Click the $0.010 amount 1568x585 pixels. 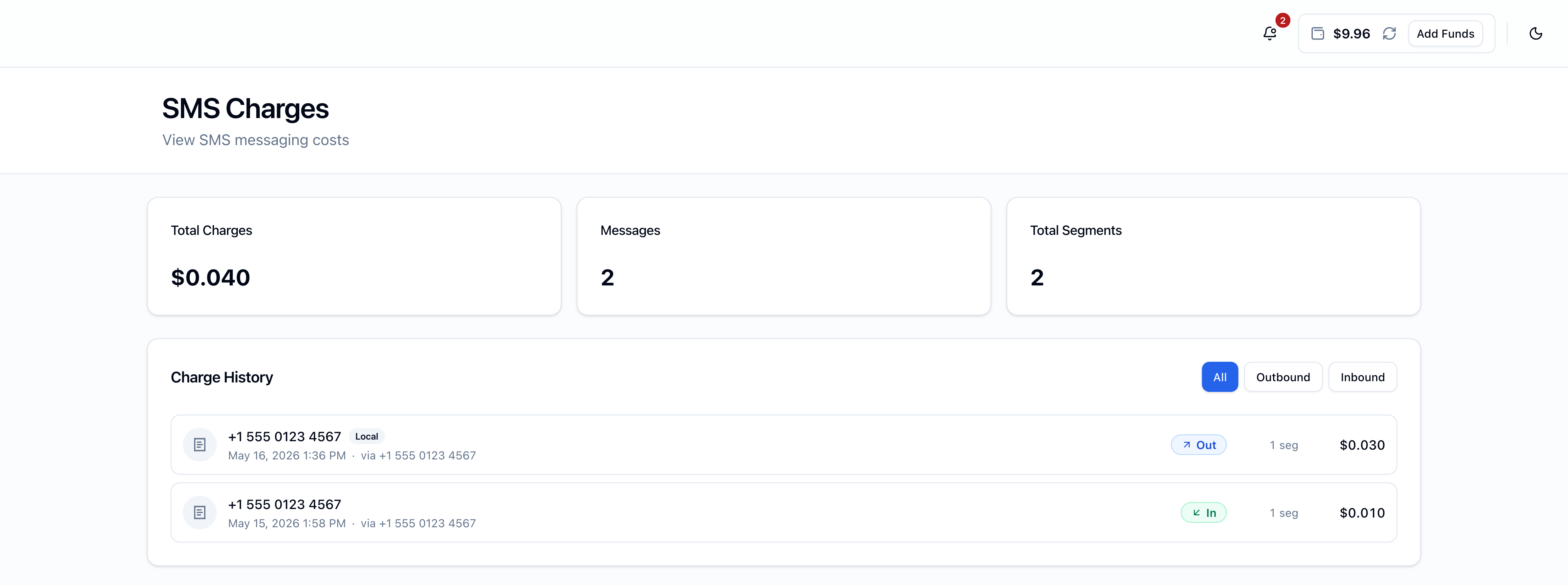coord(1362,512)
